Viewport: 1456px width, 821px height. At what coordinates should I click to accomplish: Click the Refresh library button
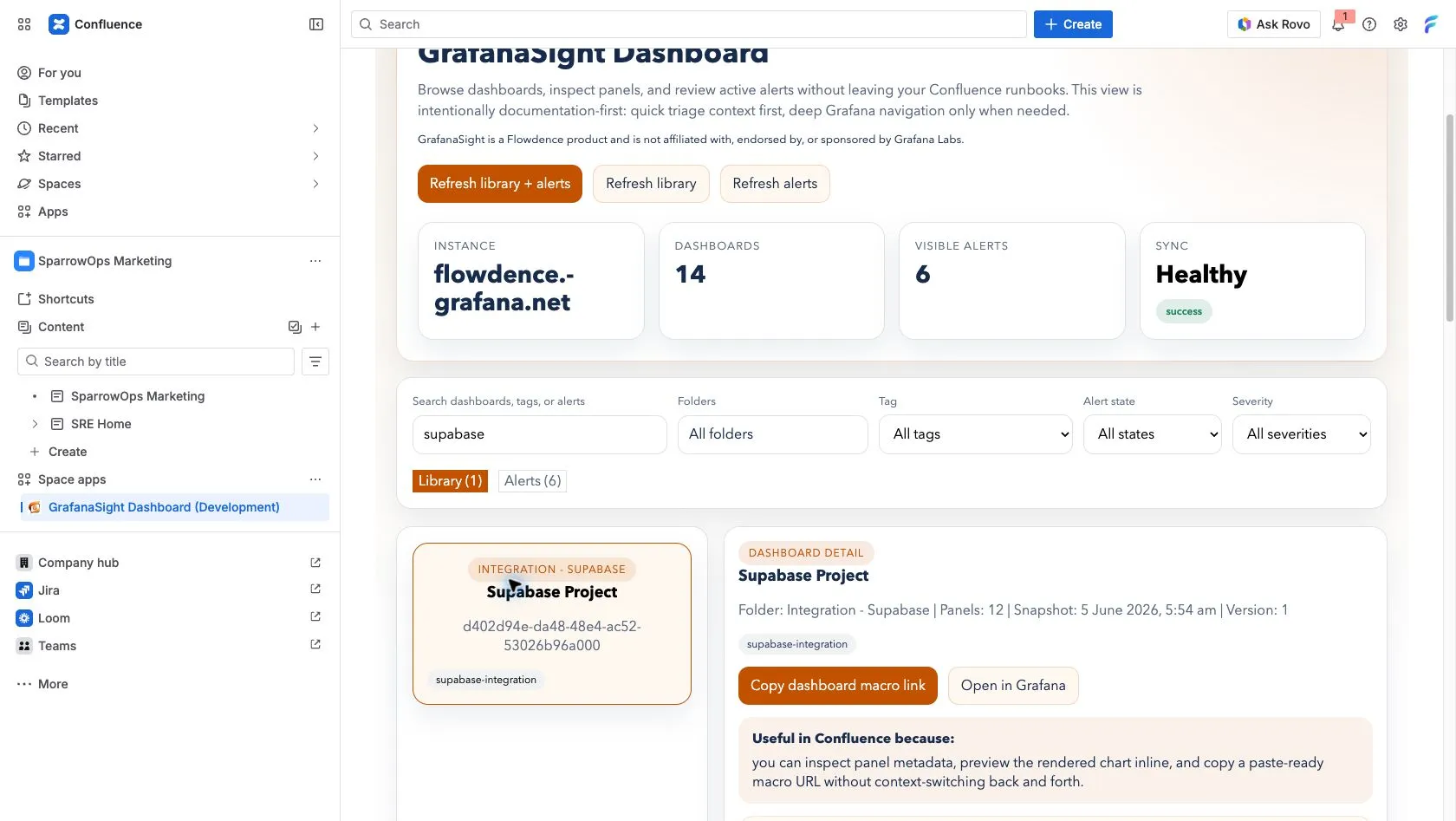(651, 184)
